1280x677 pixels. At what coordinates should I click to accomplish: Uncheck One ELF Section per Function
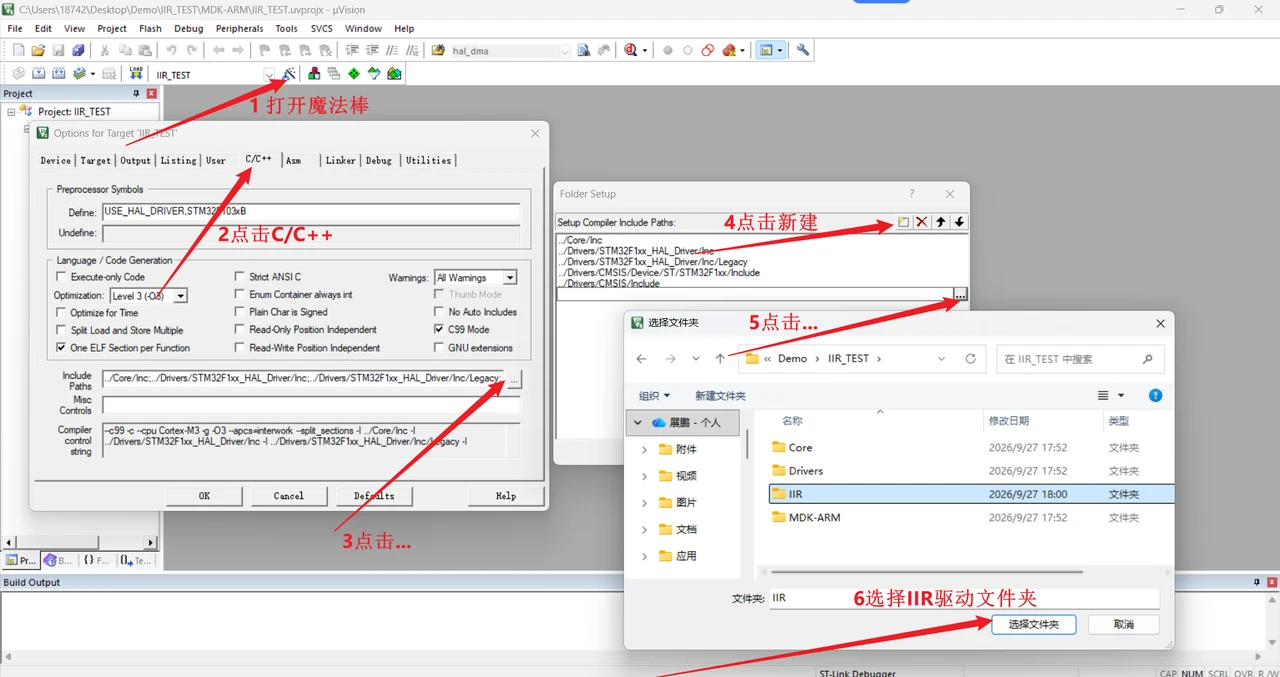62,348
